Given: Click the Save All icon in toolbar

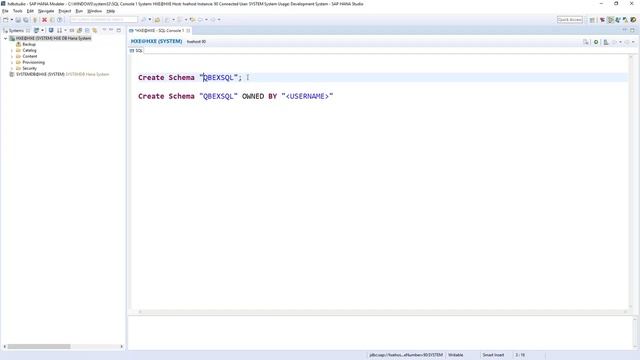Looking at the screenshot, I should [x=26, y=20].
